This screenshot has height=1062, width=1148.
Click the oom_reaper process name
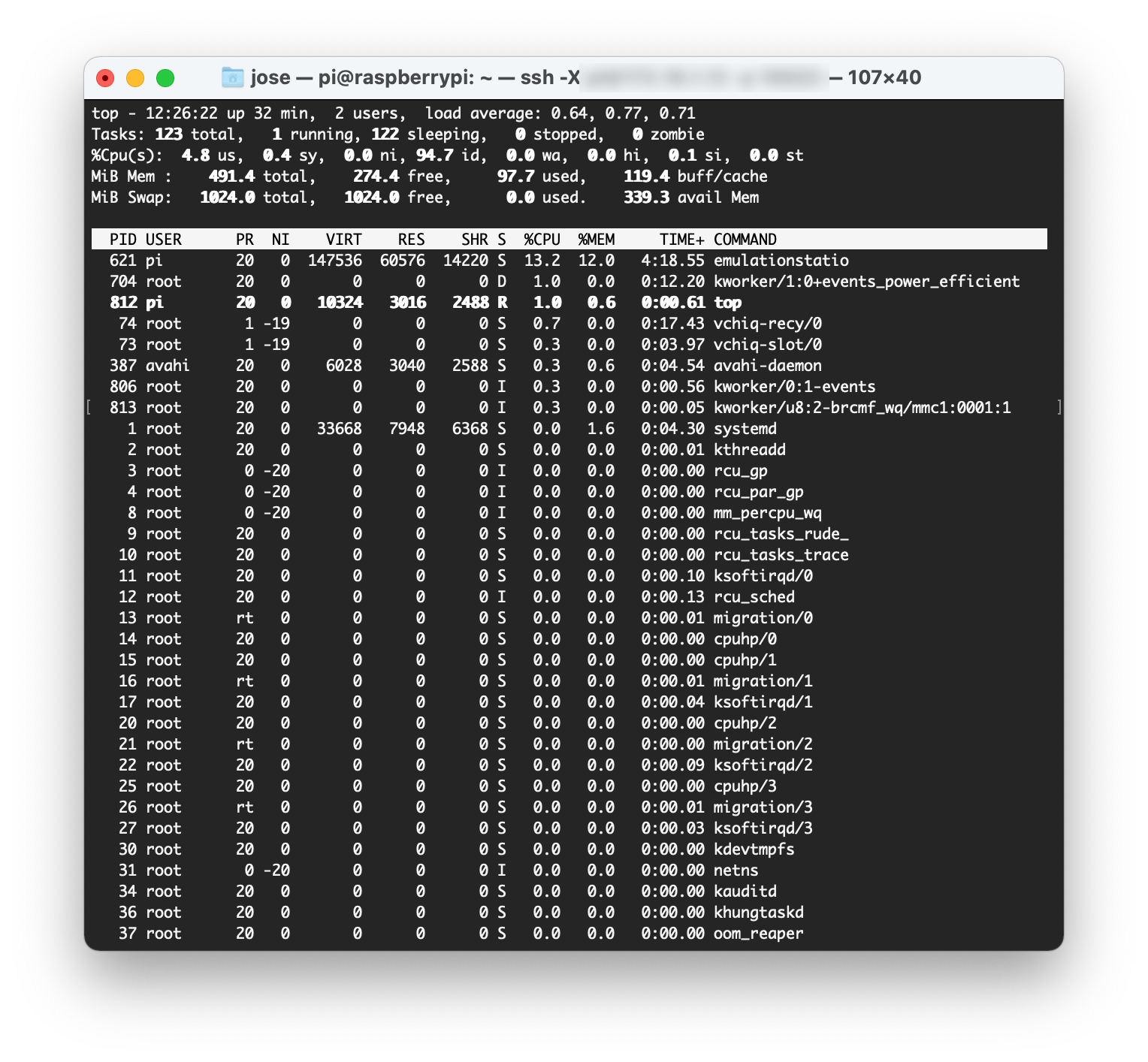tap(759, 934)
